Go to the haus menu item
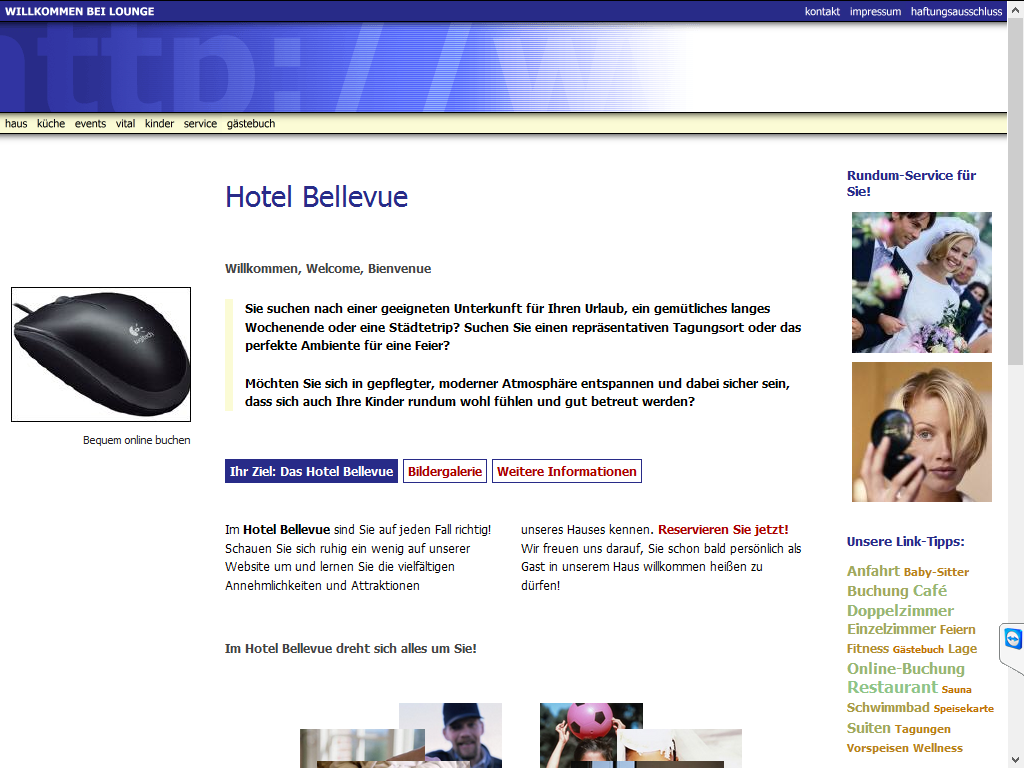This screenshot has height=768, width=1024. (16, 123)
